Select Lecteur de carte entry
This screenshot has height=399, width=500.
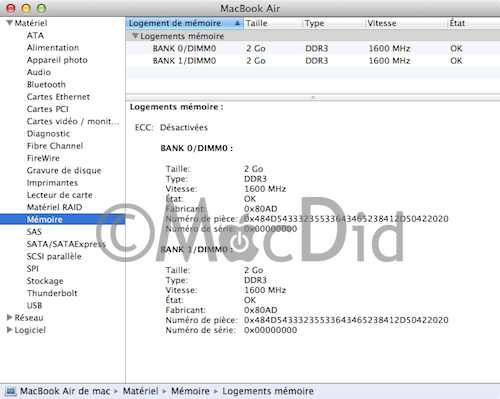click(60, 195)
